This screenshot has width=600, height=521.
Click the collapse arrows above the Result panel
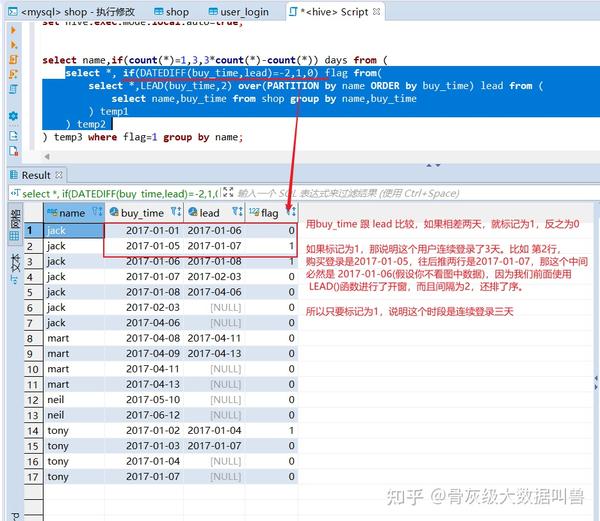433,165
